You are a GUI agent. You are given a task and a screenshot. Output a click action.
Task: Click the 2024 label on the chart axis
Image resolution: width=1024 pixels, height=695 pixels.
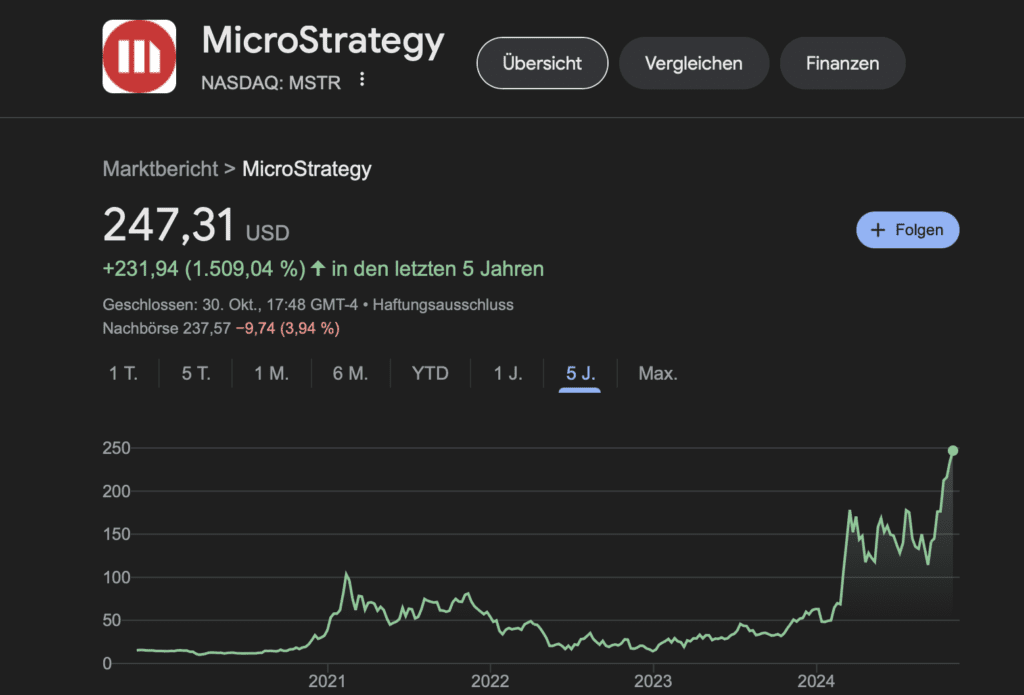pyautogui.click(x=816, y=681)
